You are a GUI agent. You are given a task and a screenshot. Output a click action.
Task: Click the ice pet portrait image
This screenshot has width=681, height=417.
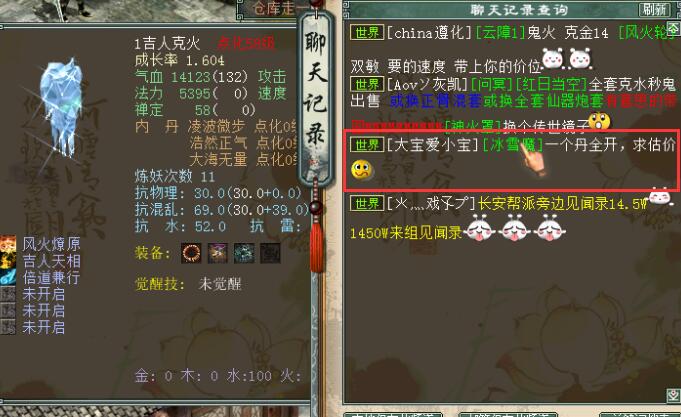pos(62,108)
